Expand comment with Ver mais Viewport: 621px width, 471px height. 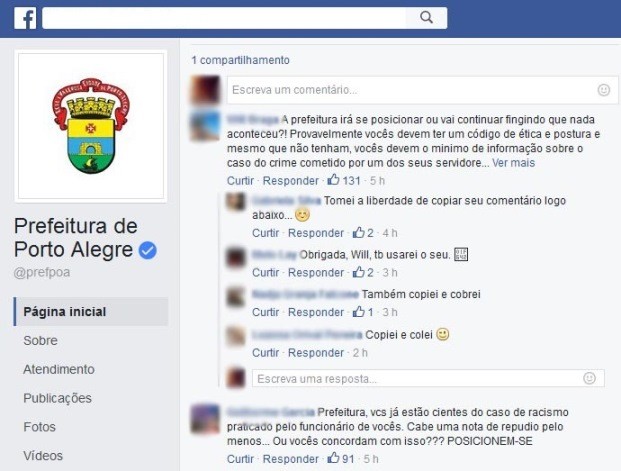tap(513, 163)
